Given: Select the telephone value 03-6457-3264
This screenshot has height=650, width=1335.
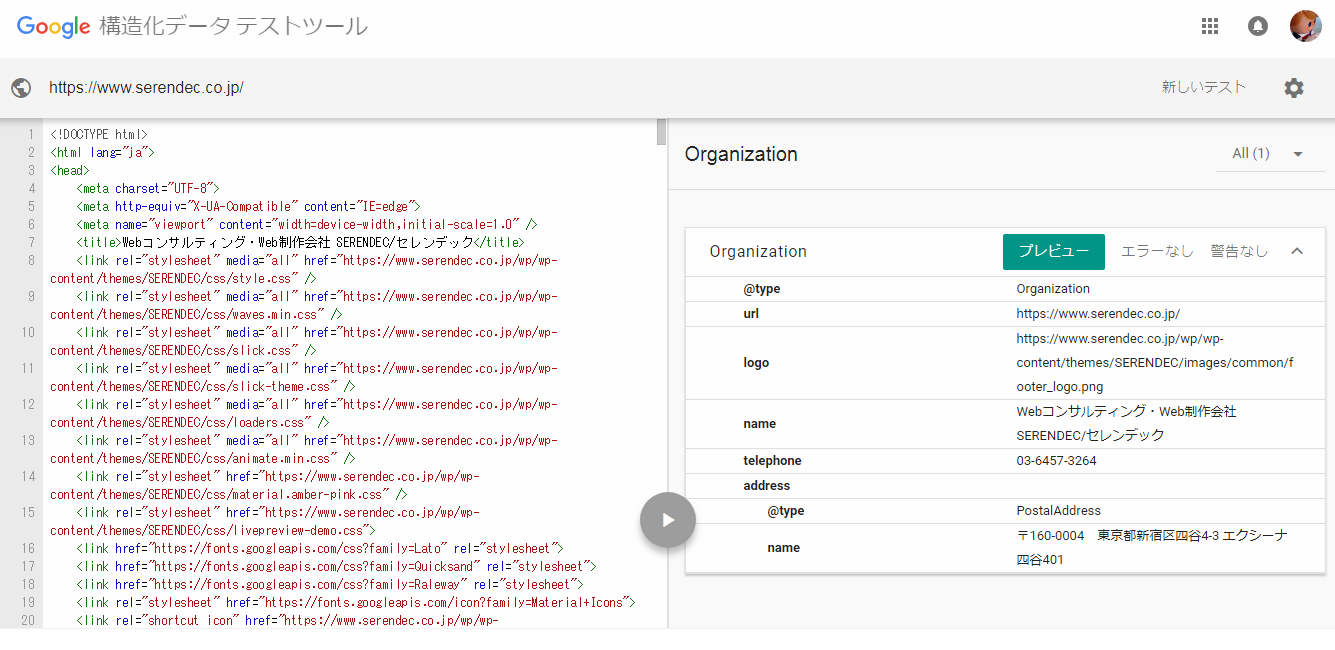Looking at the screenshot, I should [1056, 461].
